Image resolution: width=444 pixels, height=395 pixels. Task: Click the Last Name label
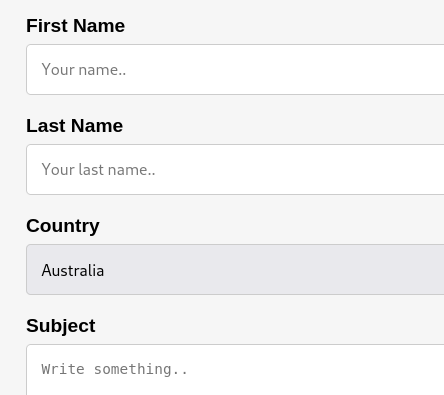(x=75, y=126)
